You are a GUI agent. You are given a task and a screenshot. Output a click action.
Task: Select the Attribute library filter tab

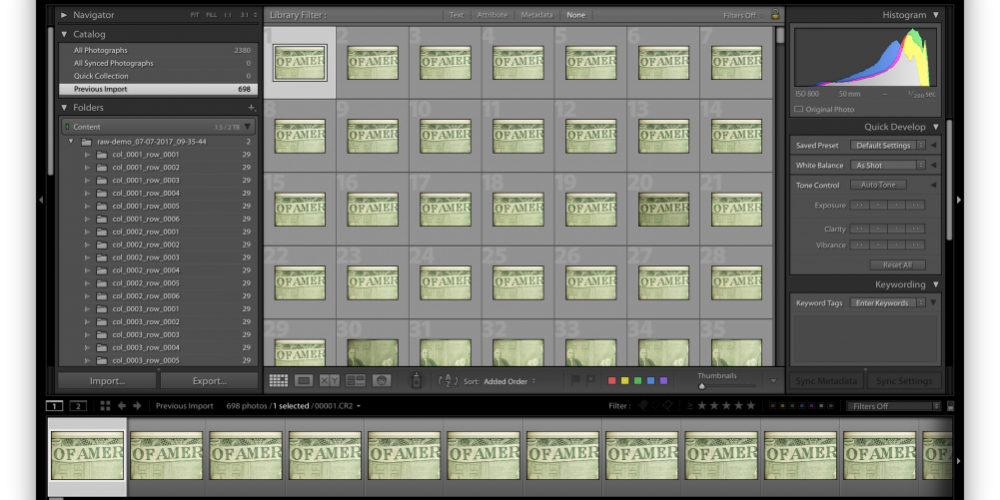click(x=492, y=15)
